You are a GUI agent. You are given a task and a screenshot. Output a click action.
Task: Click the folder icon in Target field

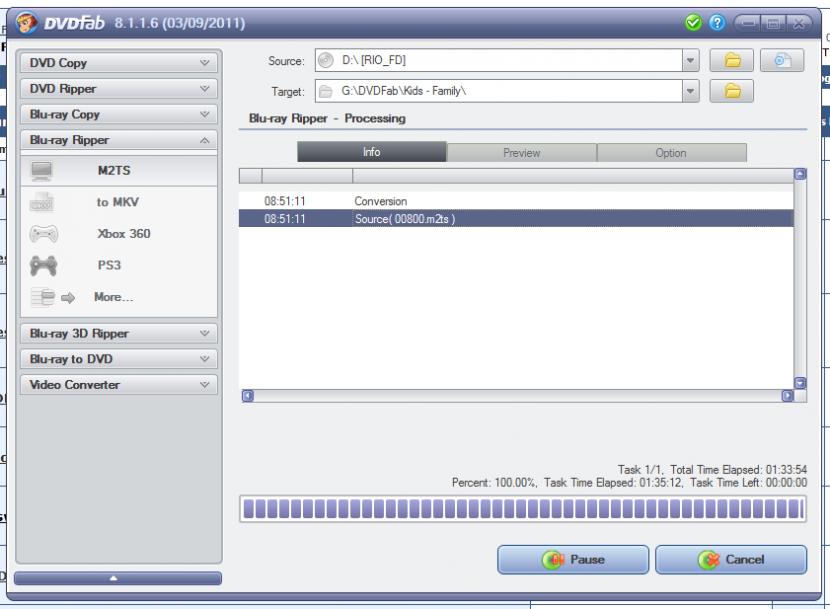click(x=326, y=92)
